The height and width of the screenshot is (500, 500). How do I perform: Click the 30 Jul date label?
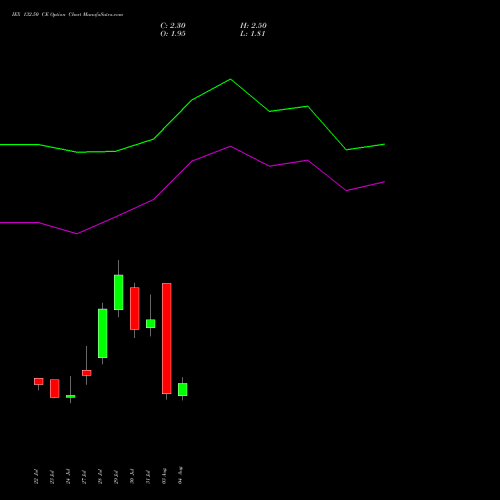tap(132, 477)
